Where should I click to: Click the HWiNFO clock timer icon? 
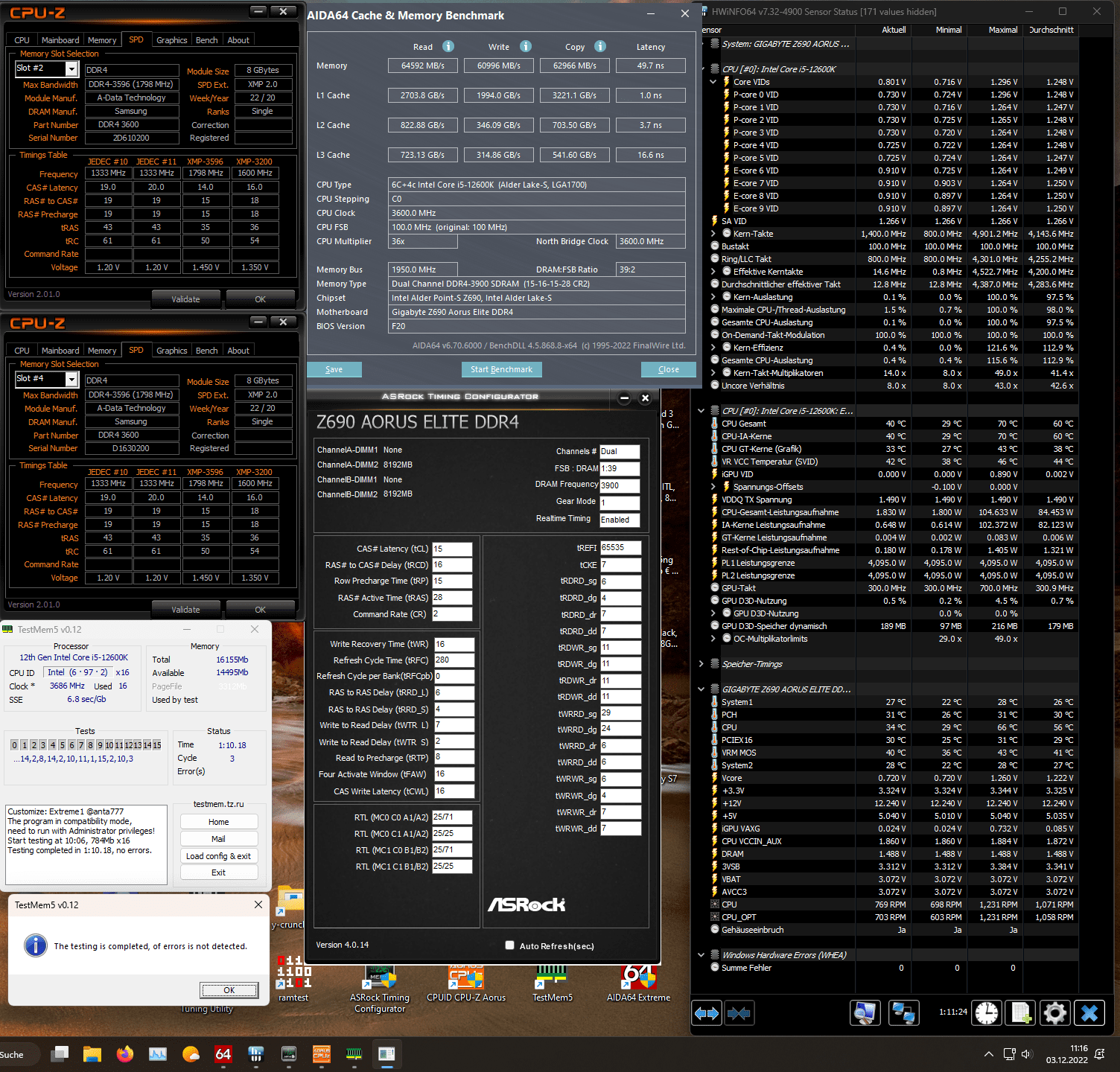tap(987, 1013)
